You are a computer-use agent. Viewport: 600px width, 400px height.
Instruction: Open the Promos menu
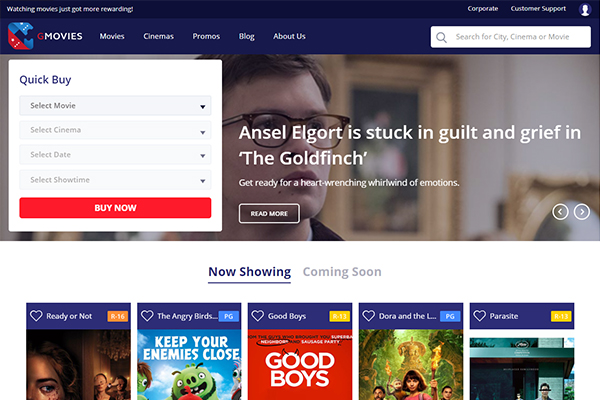206,36
